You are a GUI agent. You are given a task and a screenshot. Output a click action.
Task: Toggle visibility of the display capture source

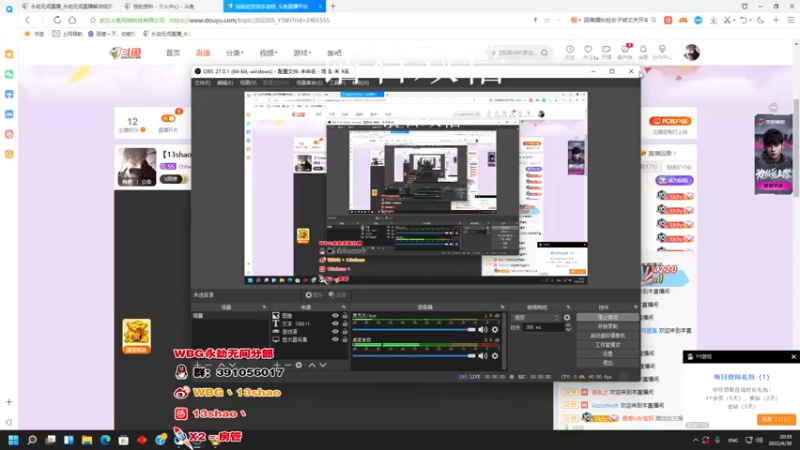pyautogui.click(x=335, y=339)
